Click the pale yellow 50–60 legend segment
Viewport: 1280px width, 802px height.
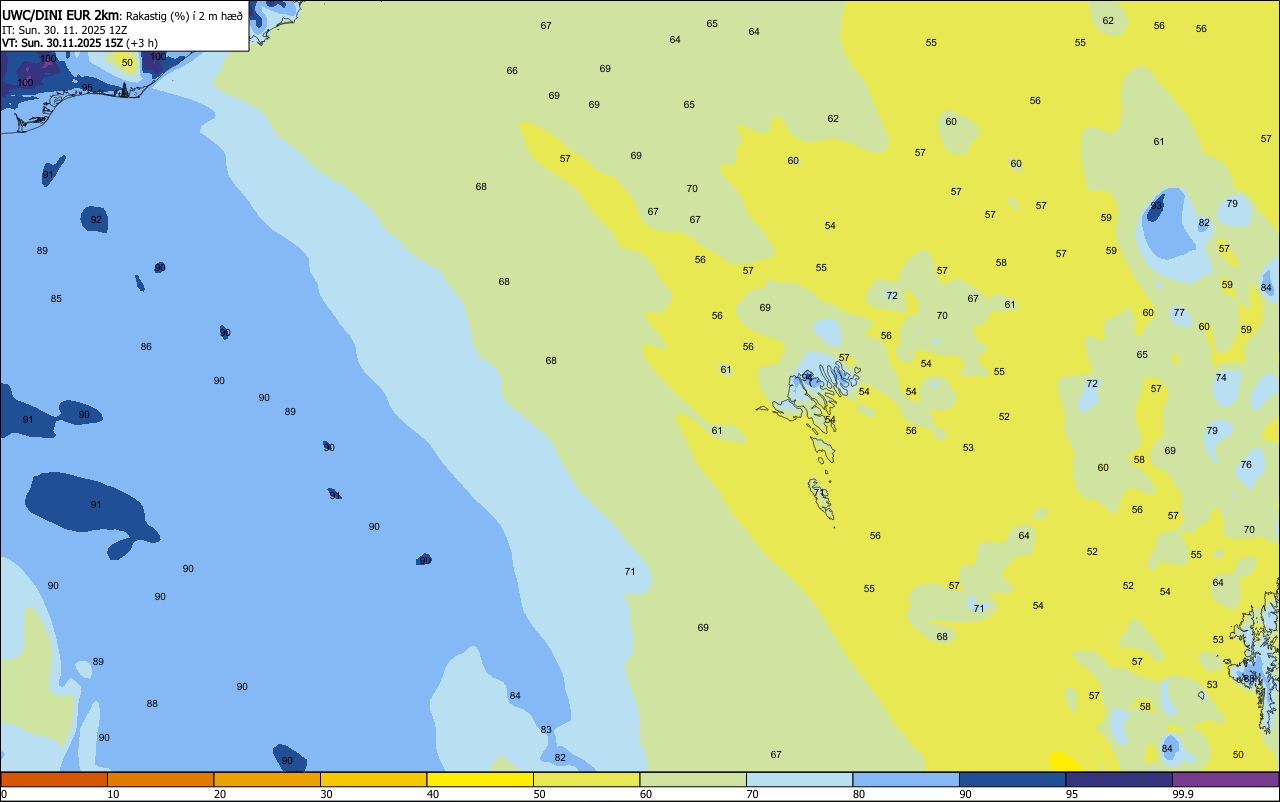pyautogui.click(x=586, y=779)
